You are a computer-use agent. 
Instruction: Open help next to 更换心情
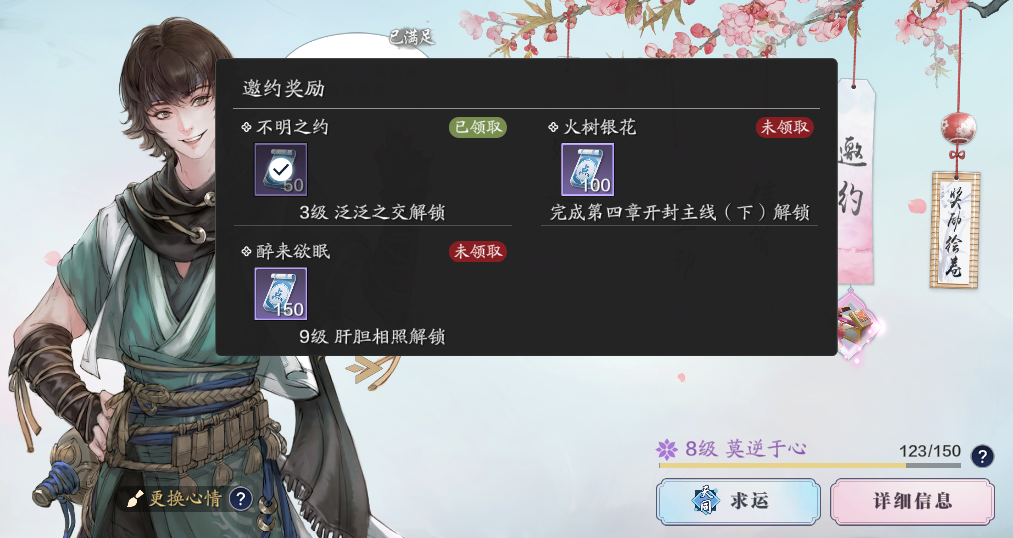tap(240, 499)
